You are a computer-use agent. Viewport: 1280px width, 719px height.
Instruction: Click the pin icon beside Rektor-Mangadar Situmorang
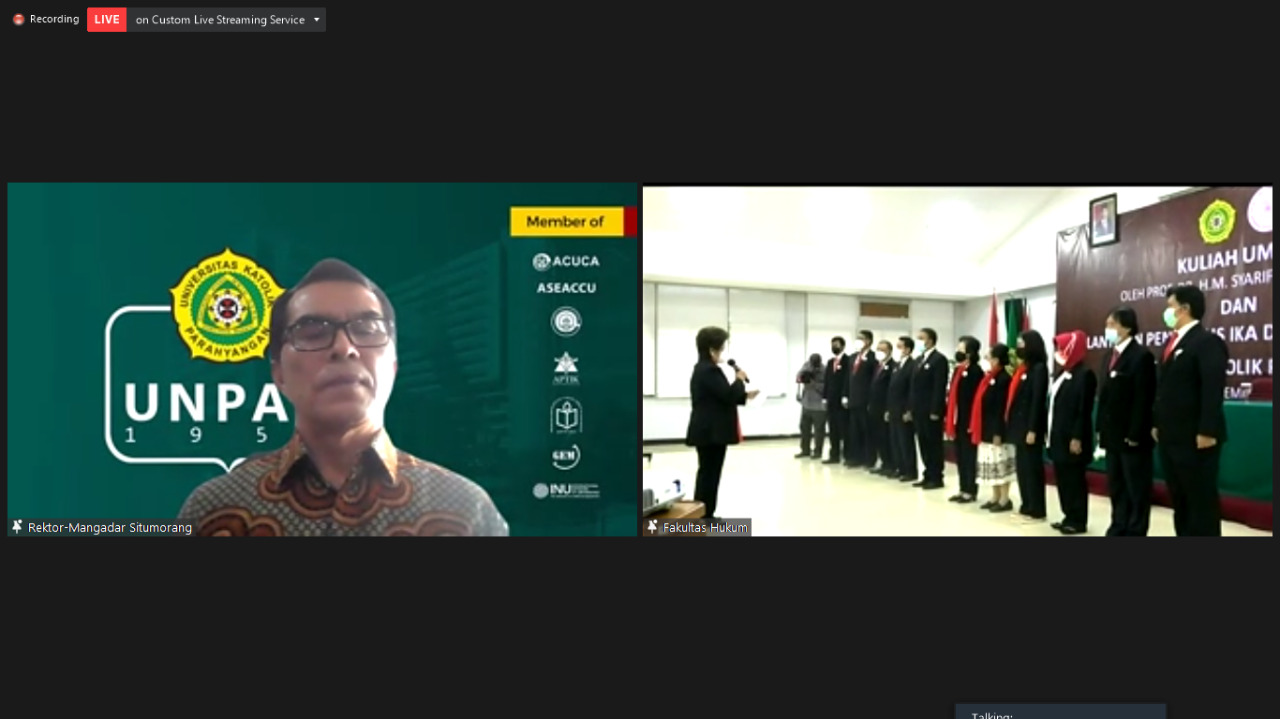pos(17,527)
